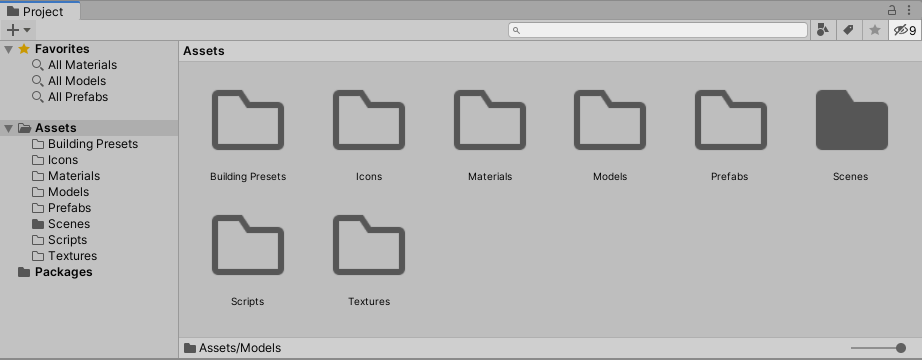The width and height of the screenshot is (922, 360).
Task: Open the plus Create asset dropdown
Action: click(19, 30)
